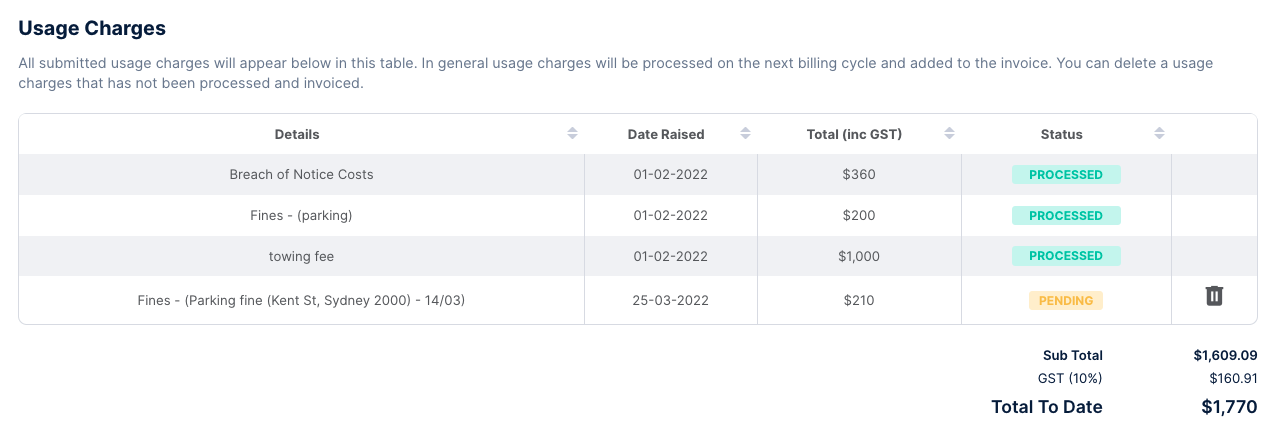Image resolution: width=1282 pixels, height=444 pixels.
Task: Sort table by Details column
Action: coord(572,134)
